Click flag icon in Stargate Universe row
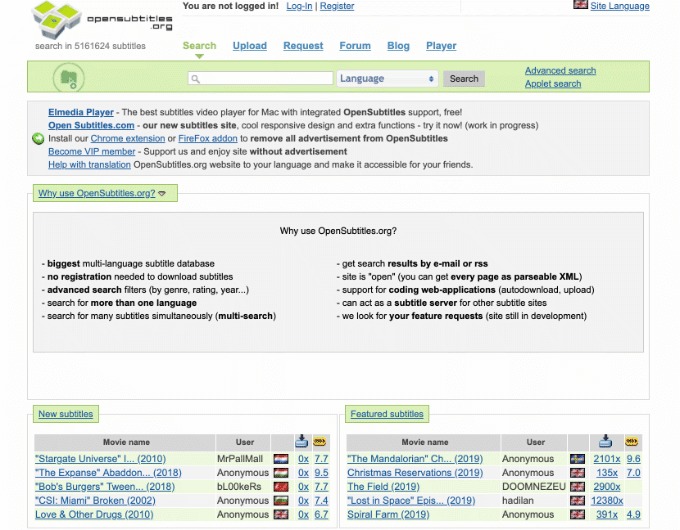680x530 pixels. point(281,459)
